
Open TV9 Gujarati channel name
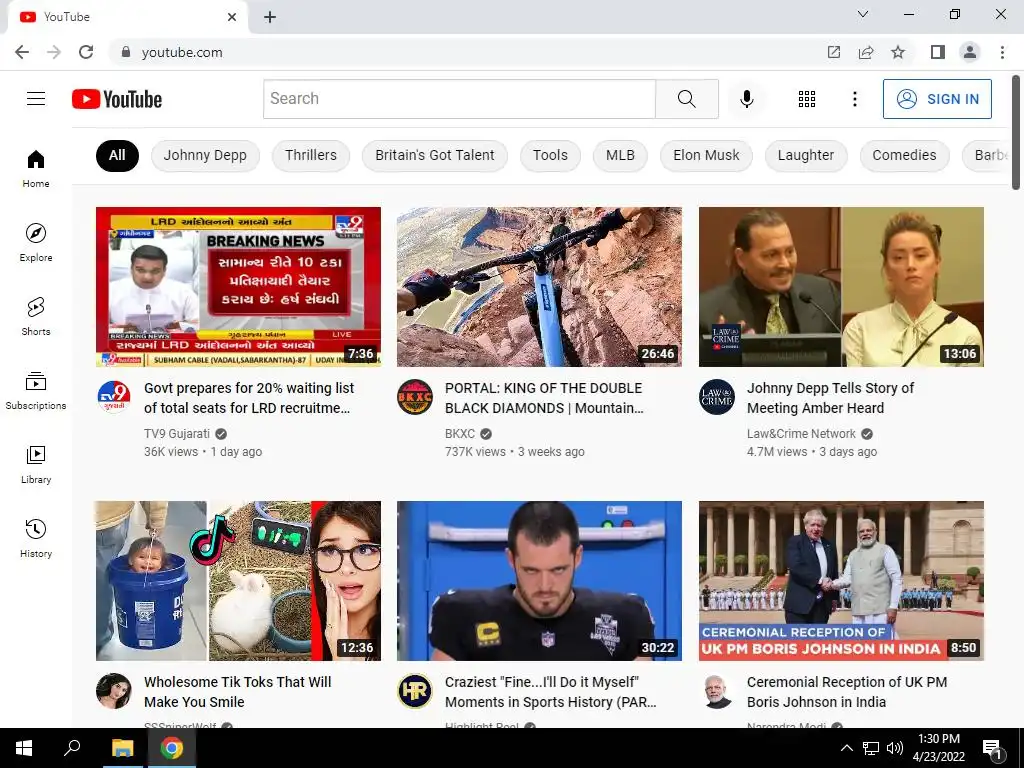(177, 434)
